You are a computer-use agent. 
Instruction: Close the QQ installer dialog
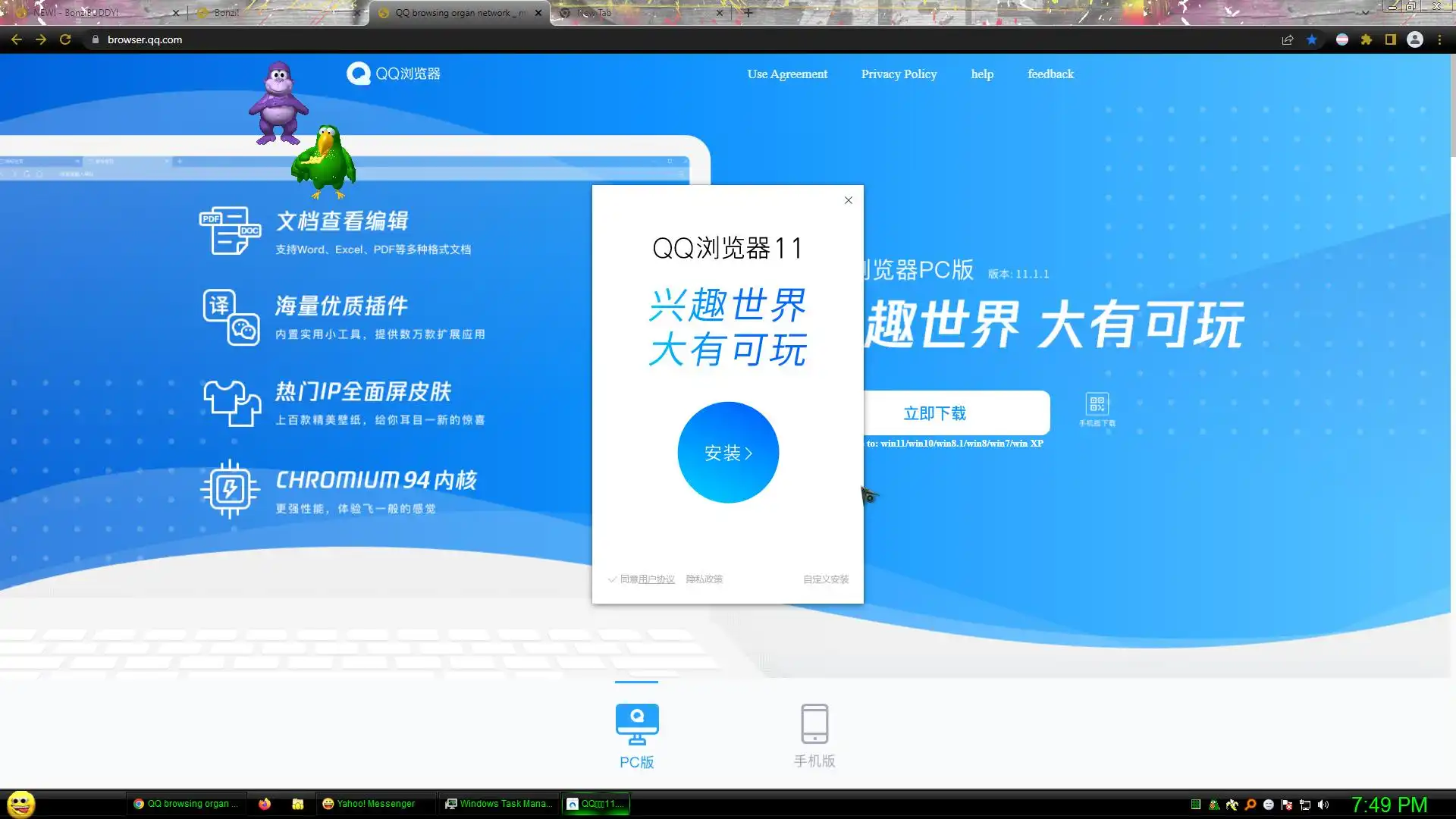tap(849, 200)
